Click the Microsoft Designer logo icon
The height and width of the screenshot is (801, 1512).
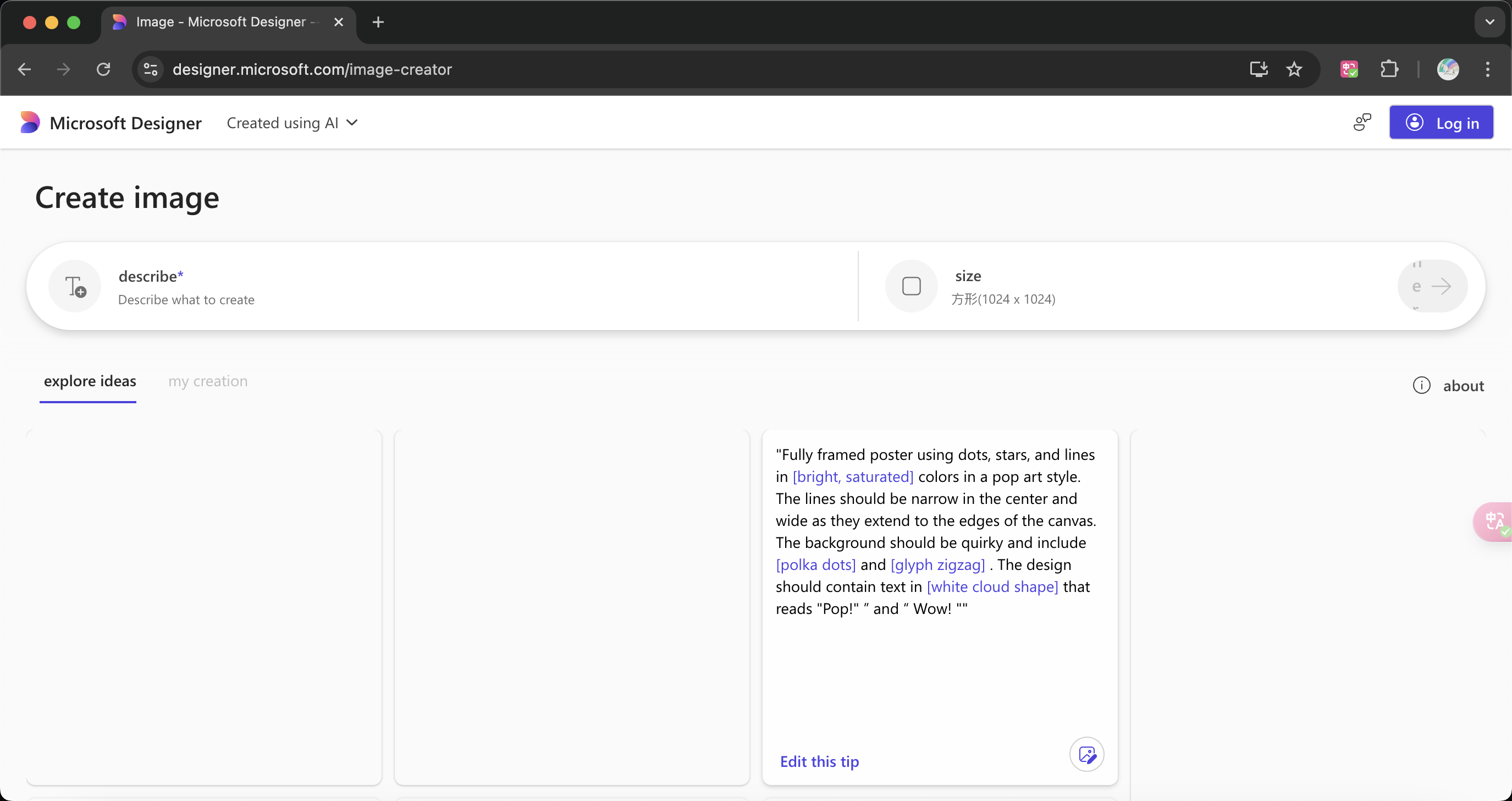(x=30, y=122)
